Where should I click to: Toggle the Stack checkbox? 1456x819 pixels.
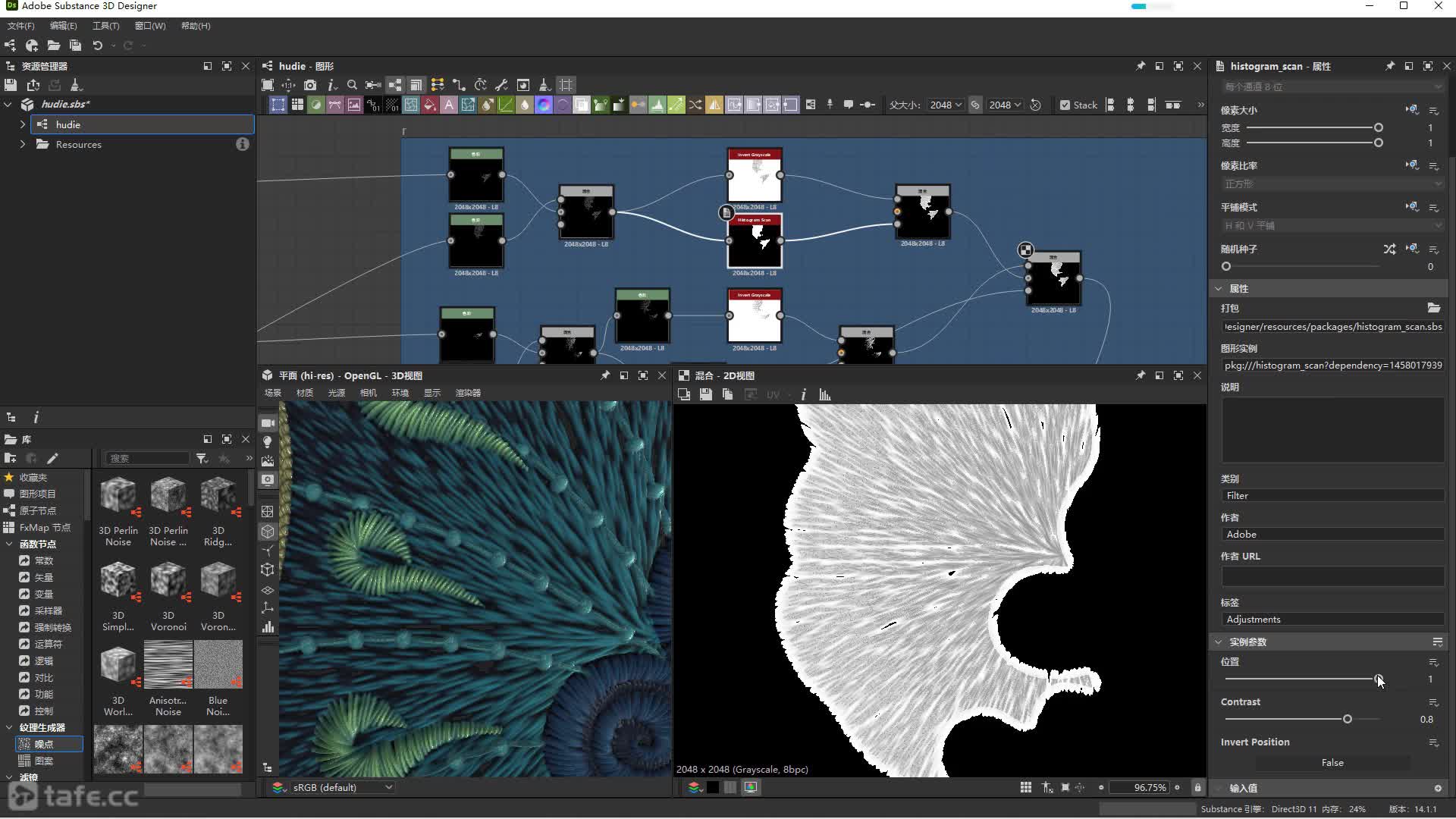click(1065, 105)
